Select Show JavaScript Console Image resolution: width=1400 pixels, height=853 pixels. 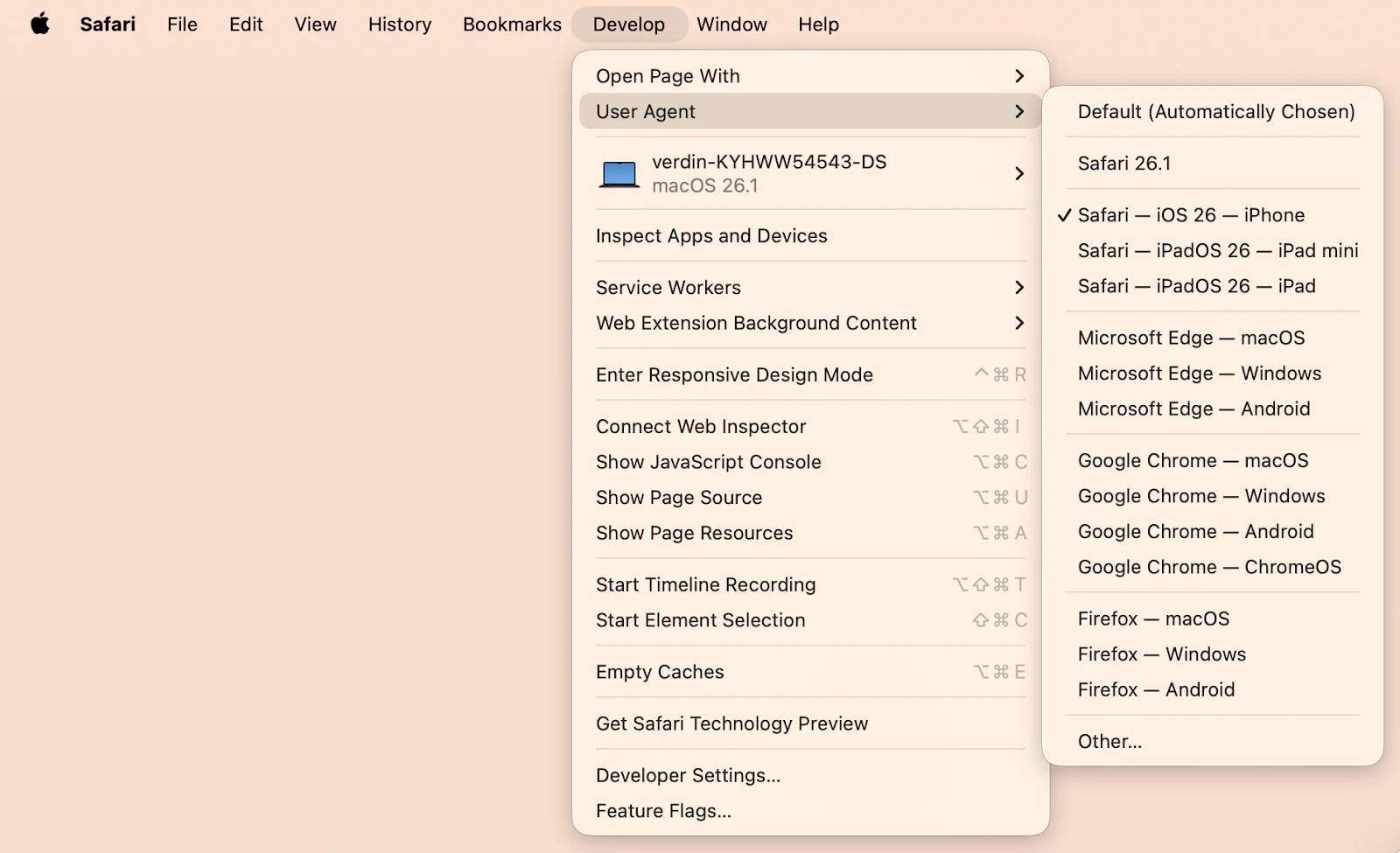click(x=708, y=463)
